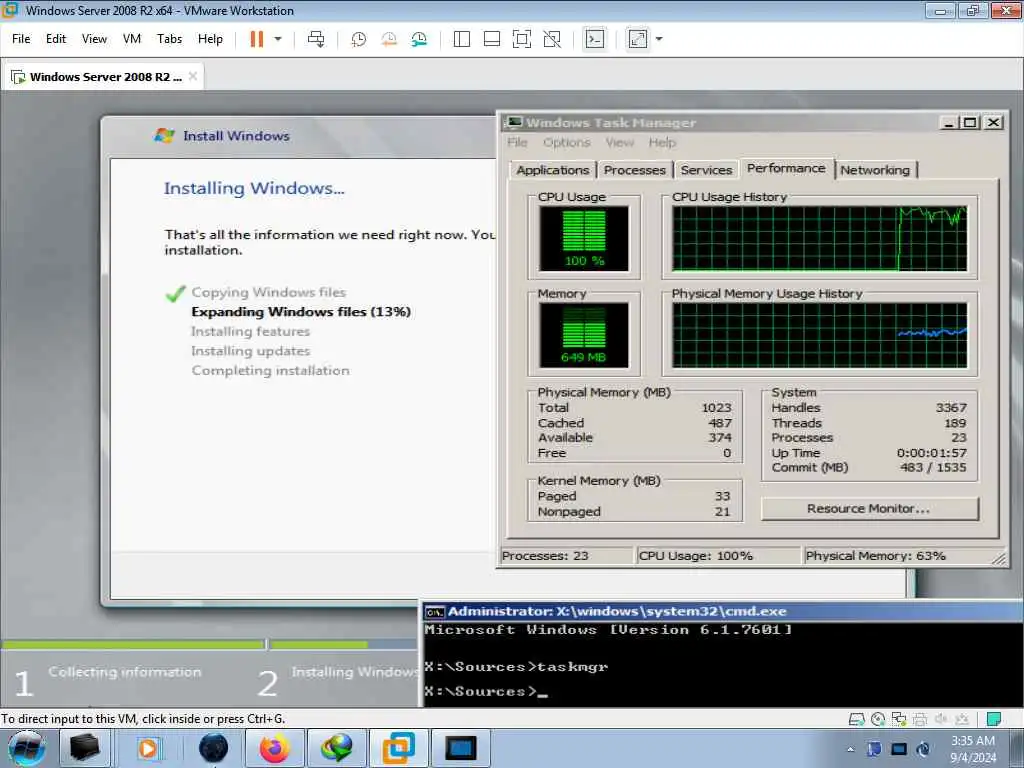Viewport: 1024px width, 768px height.
Task: Click the Enter Full Screen icon
Action: 522,39
